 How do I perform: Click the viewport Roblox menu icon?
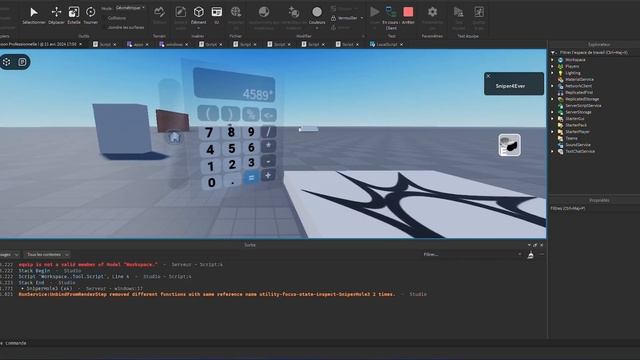(7, 62)
